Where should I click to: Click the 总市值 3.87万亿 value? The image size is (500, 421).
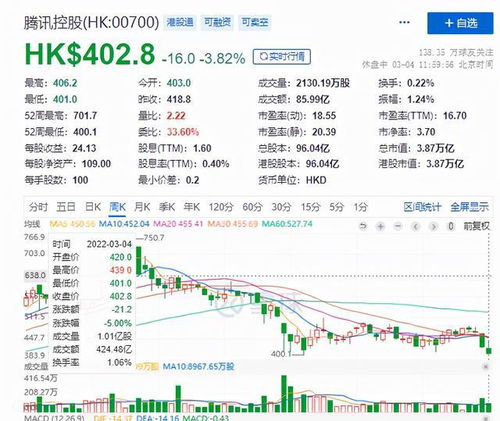tap(435, 148)
